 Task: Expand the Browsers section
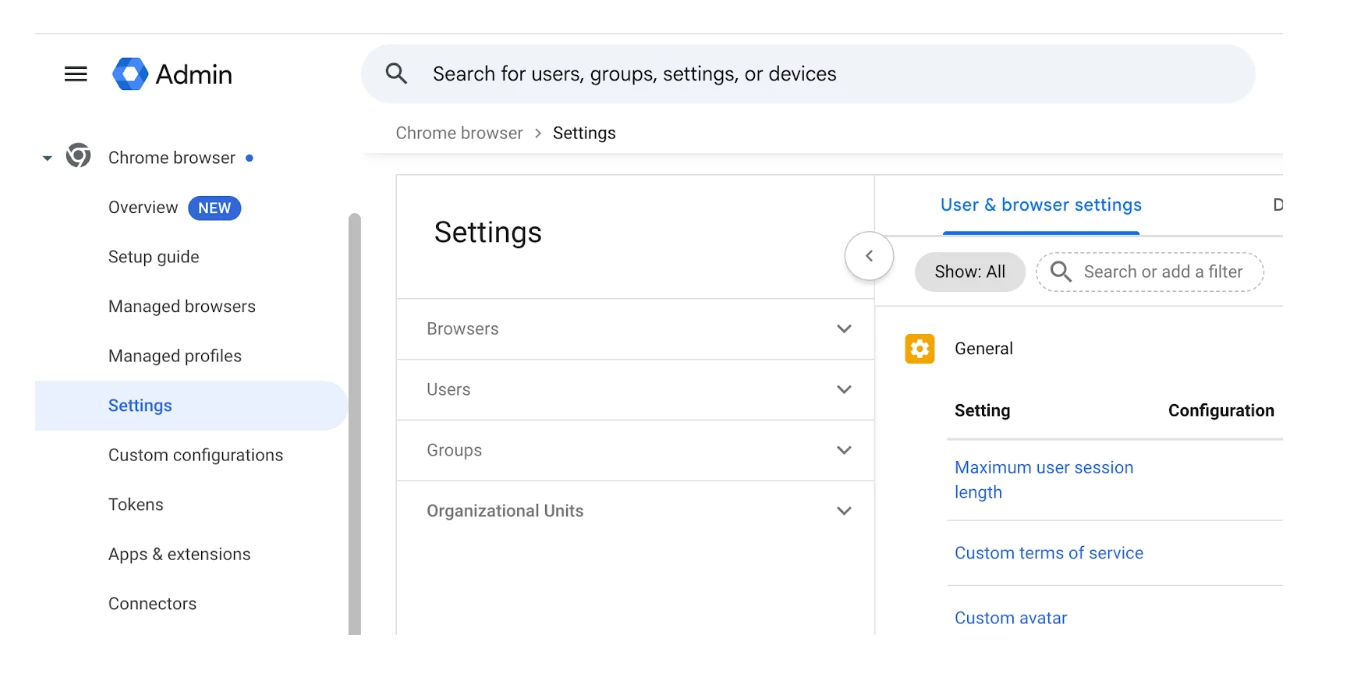tap(844, 329)
